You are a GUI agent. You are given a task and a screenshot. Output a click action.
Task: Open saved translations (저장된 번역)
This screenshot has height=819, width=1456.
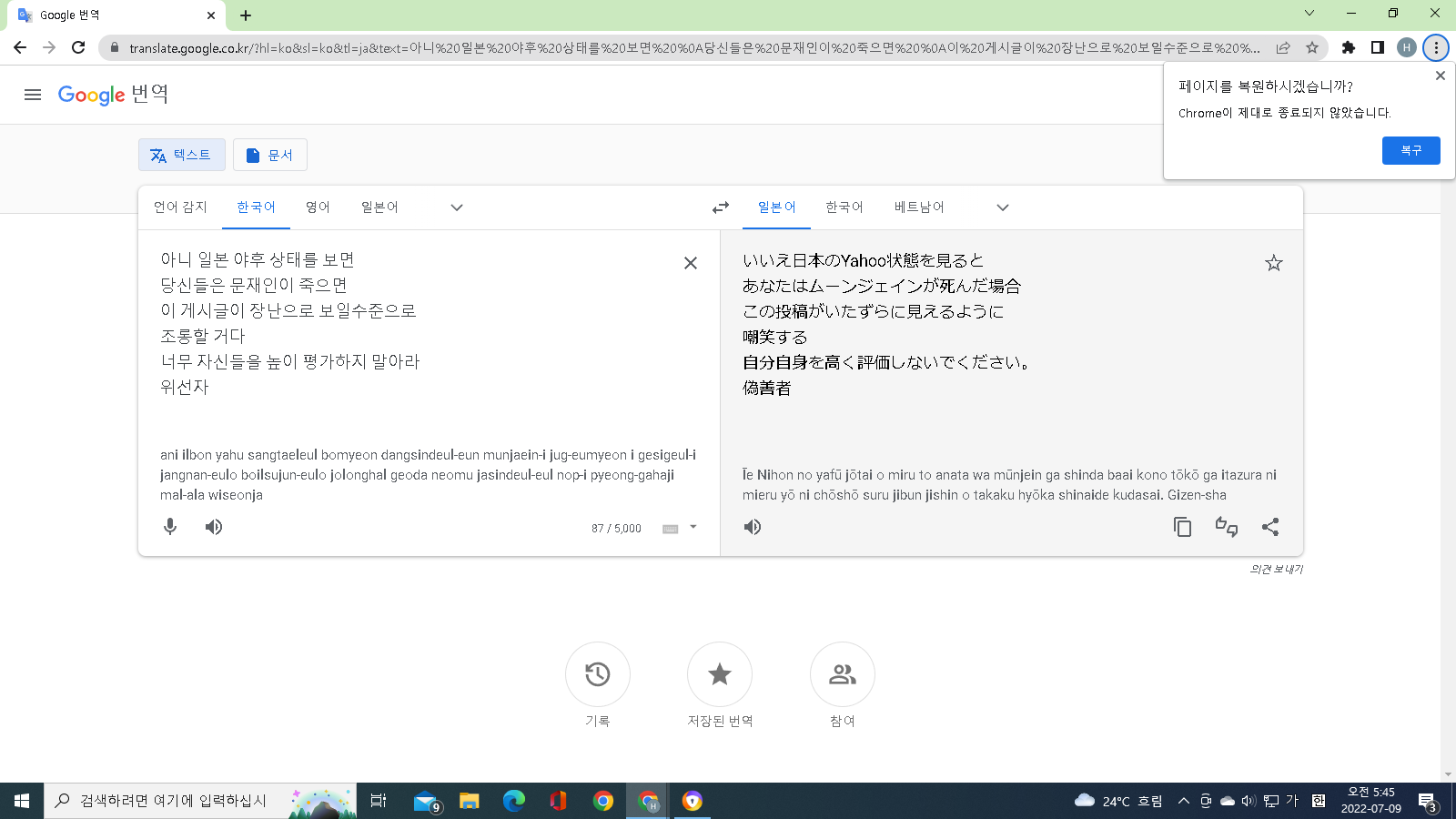720,674
